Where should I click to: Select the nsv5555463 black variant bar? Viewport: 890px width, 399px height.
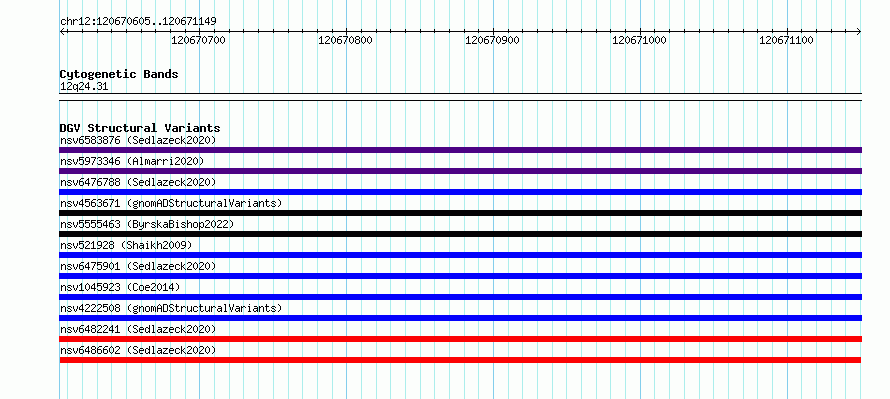[460, 234]
